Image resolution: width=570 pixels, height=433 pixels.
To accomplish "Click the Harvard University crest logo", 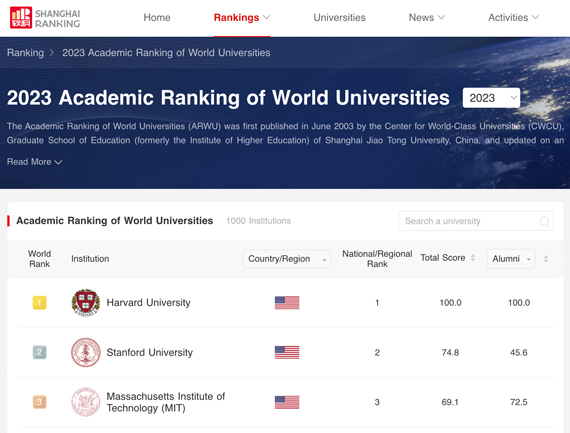I will (86, 302).
